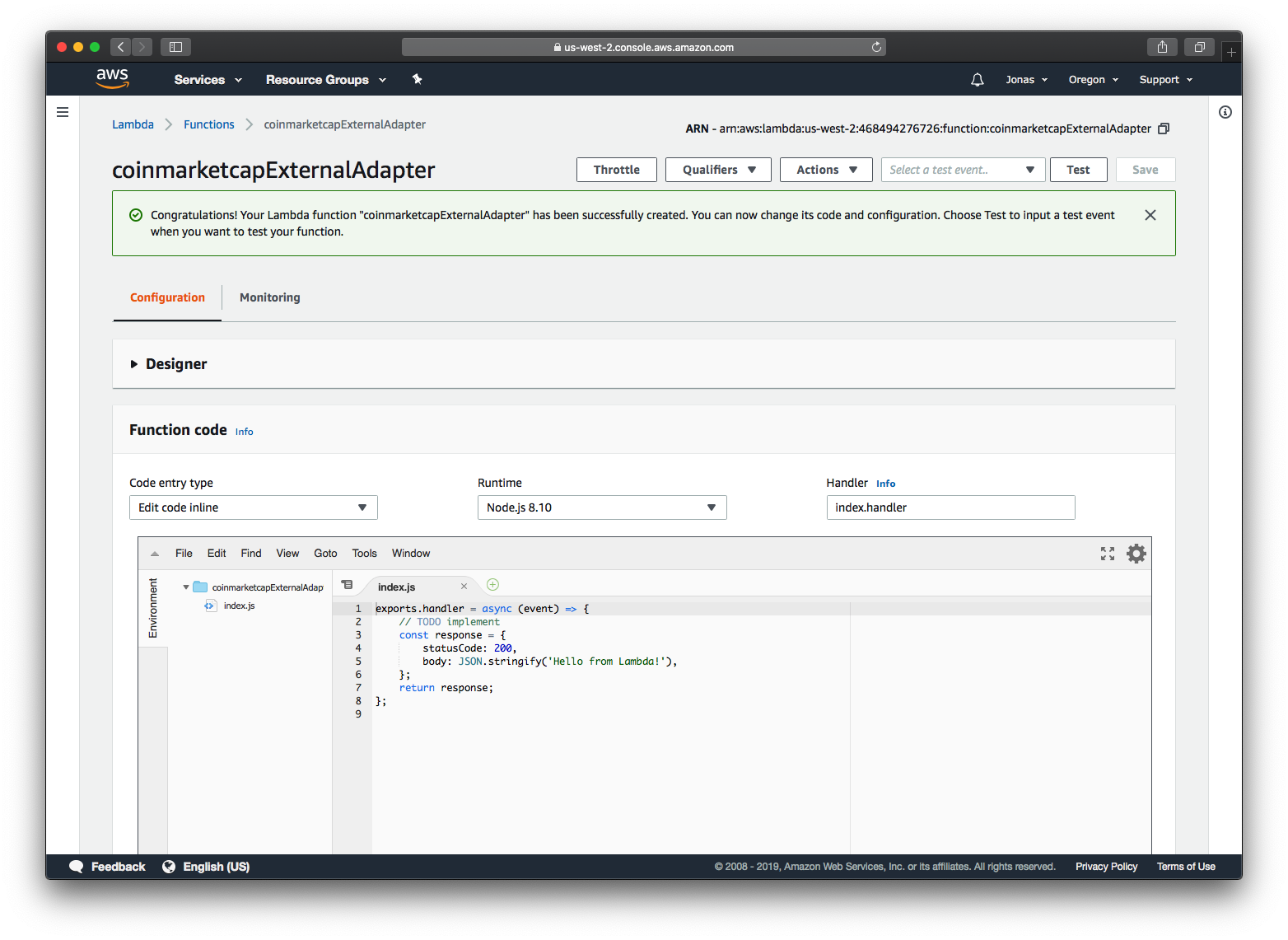Toggle the Environment side panel tab
Viewport: 1288px width, 940px height.
click(x=153, y=608)
